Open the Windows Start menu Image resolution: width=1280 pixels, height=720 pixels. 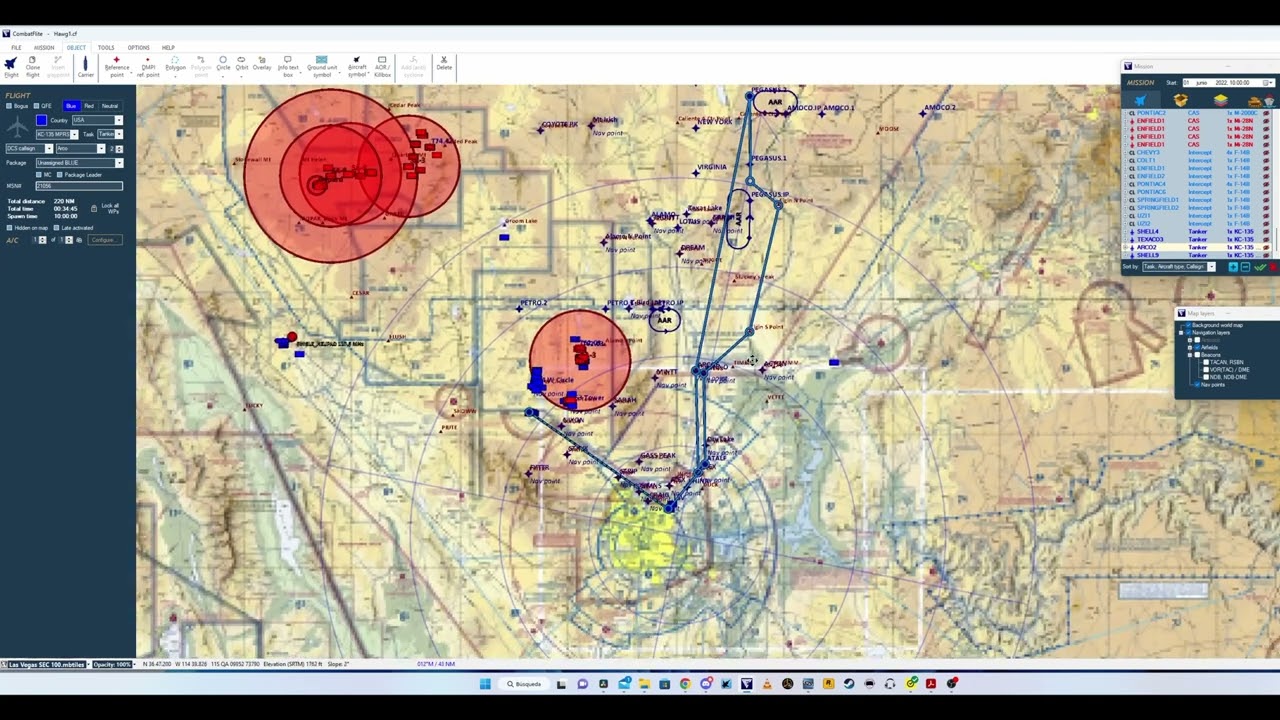485,684
